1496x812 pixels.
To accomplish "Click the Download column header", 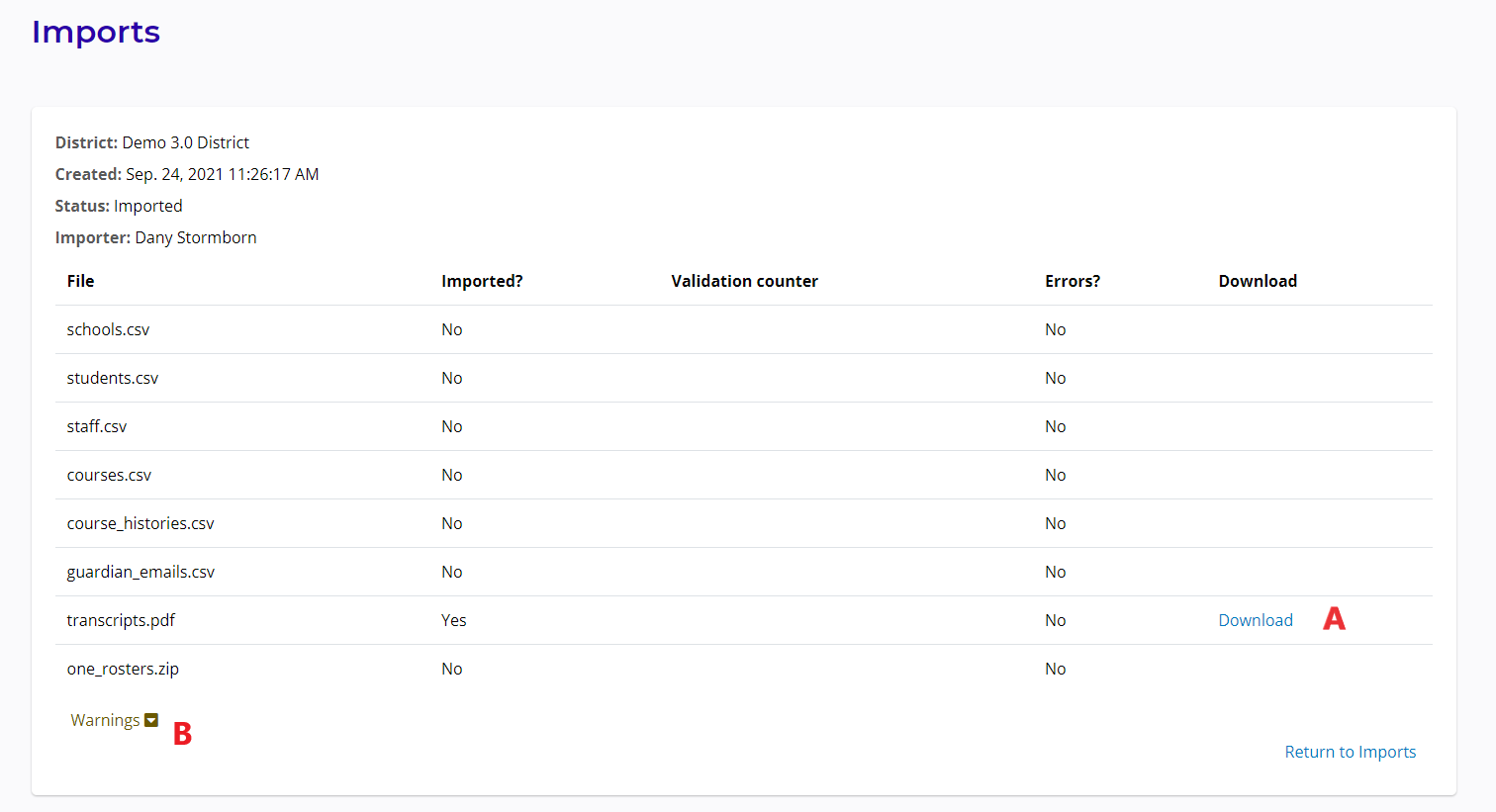I will click(x=1257, y=281).
